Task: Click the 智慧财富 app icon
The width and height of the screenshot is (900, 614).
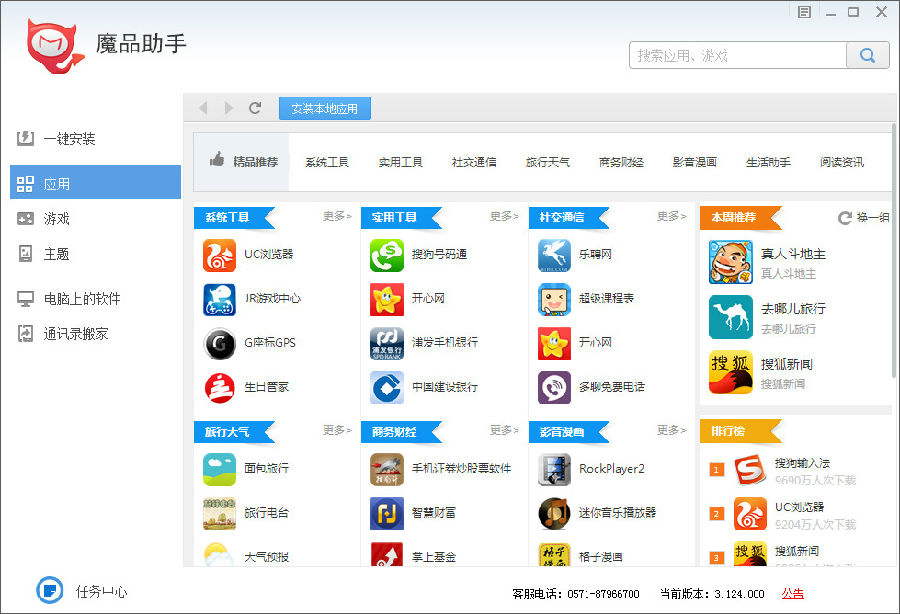Action: [387, 514]
